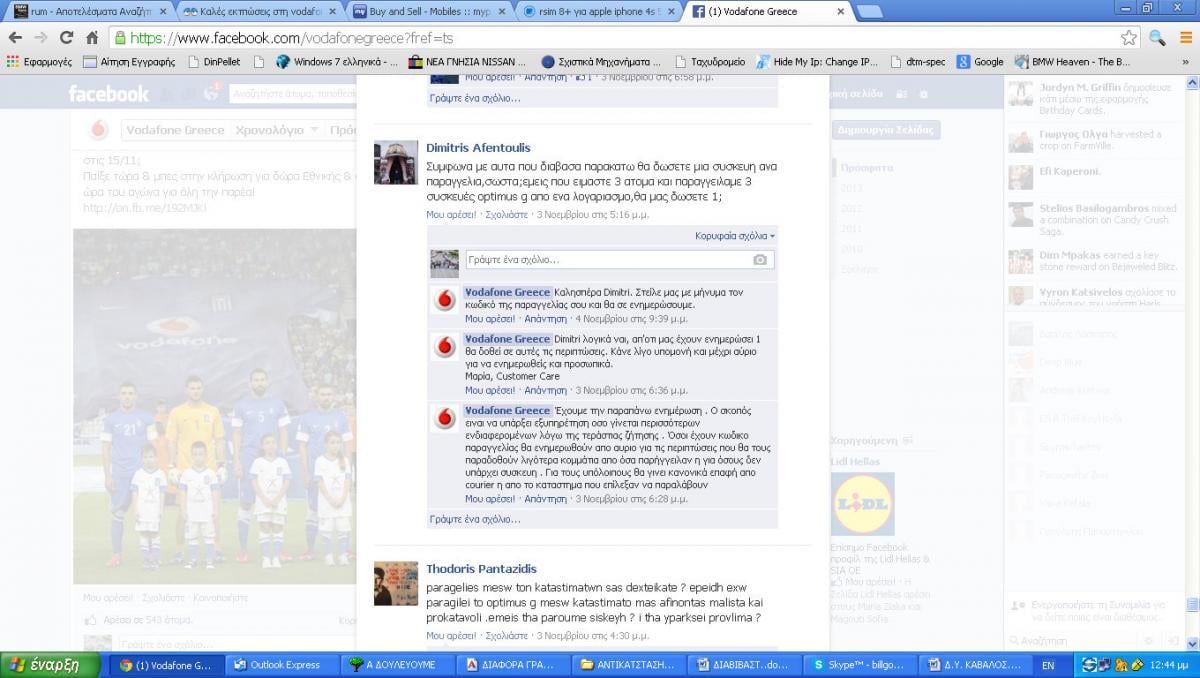This screenshot has height=678, width=1200.
Task: Click the address bar URL field
Action: point(613,38)
